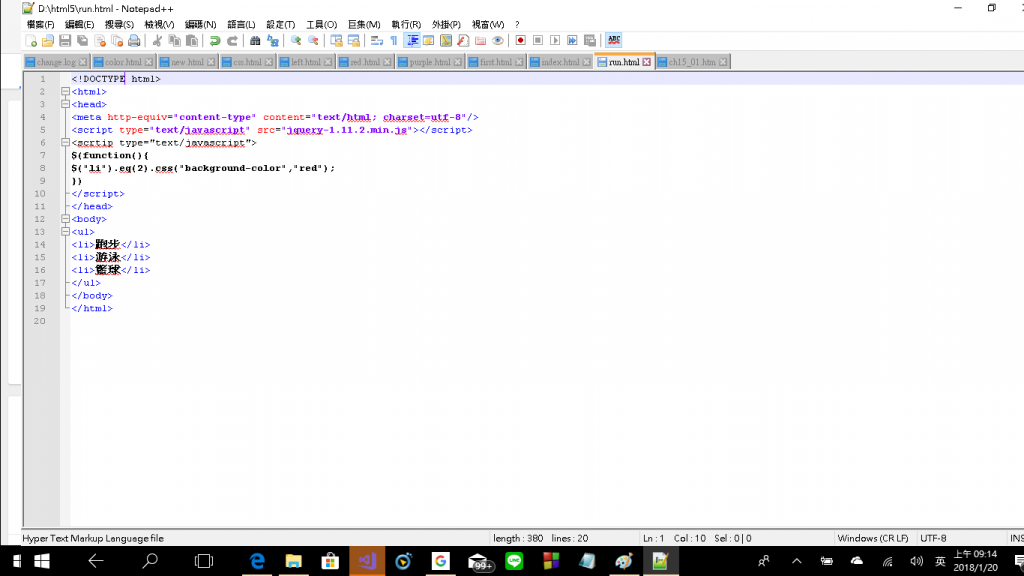Image resolution: width=1024 pixels, height=576 pixels.
Task: Close the left.html tab
Action: tap(328, 62)
